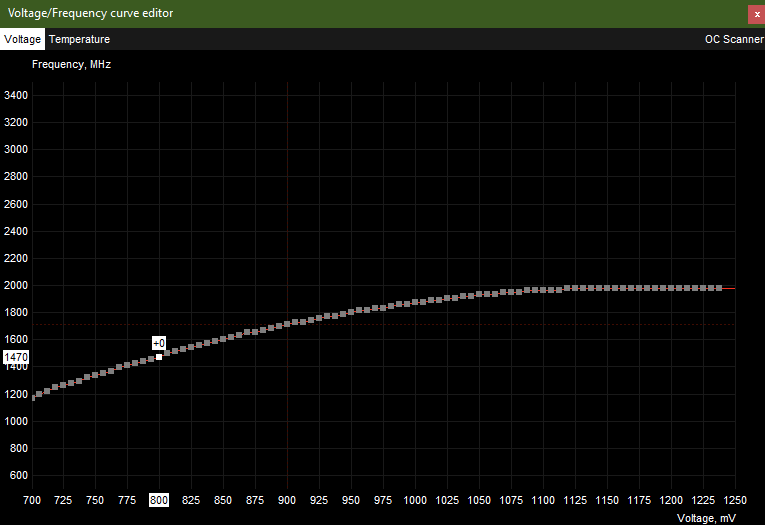The image size is (765, 525).
Task: Click the curve point at 950 mV
Action: tap(351, 312)
